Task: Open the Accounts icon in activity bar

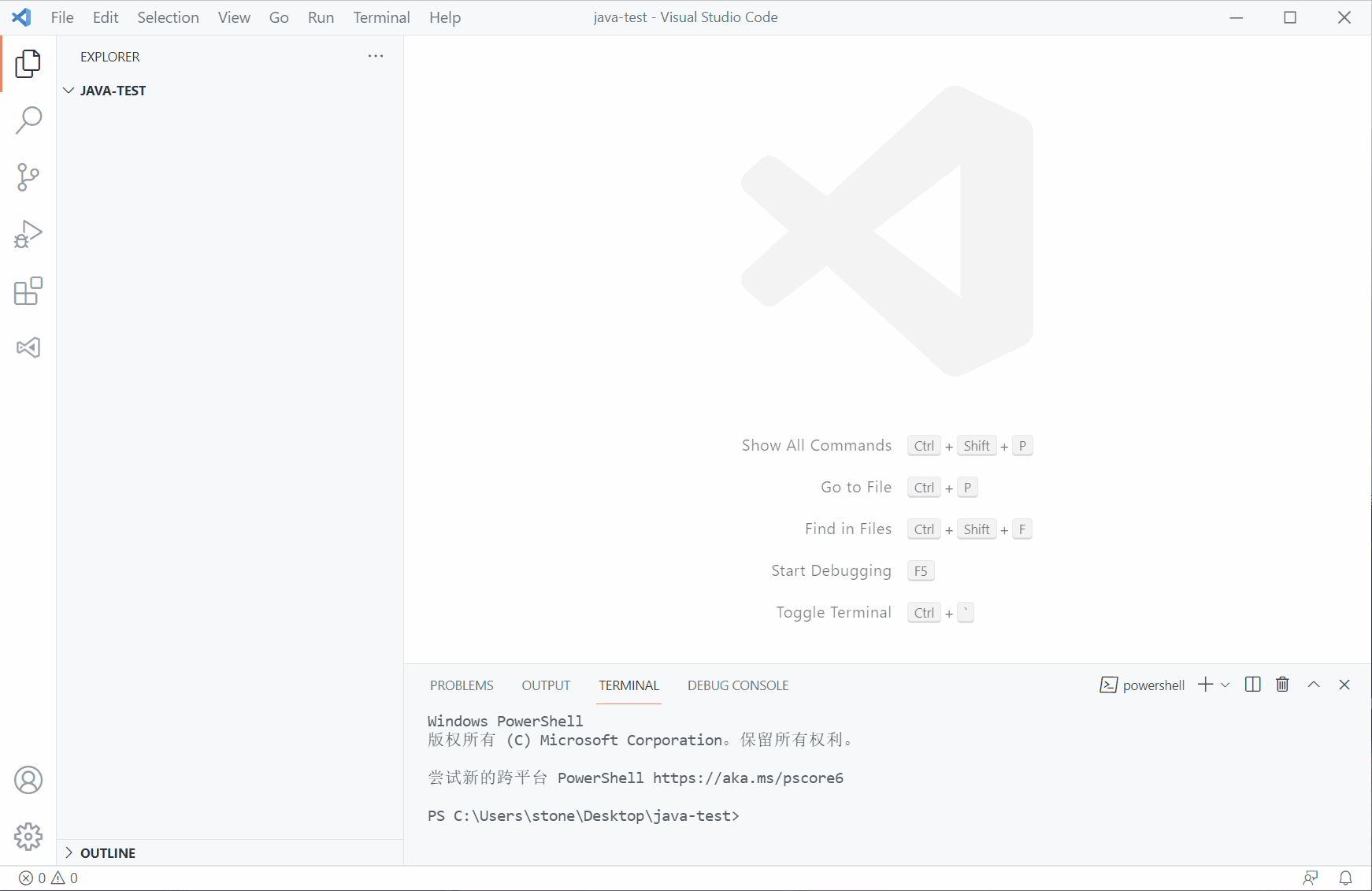Action: click(28, 780)
